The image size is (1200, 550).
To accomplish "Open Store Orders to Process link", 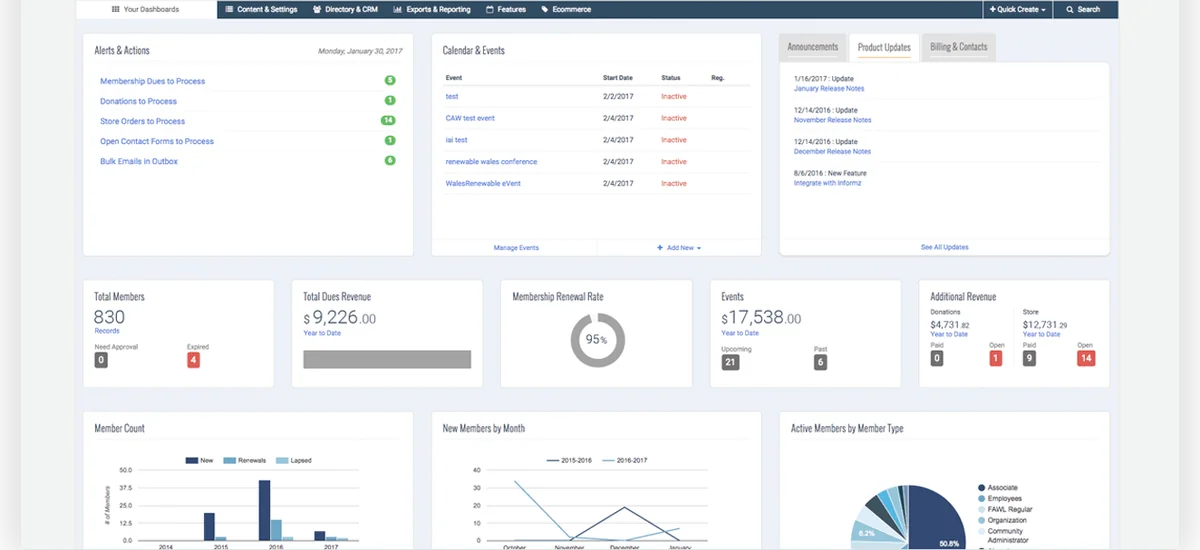I will tap(142, 121).
